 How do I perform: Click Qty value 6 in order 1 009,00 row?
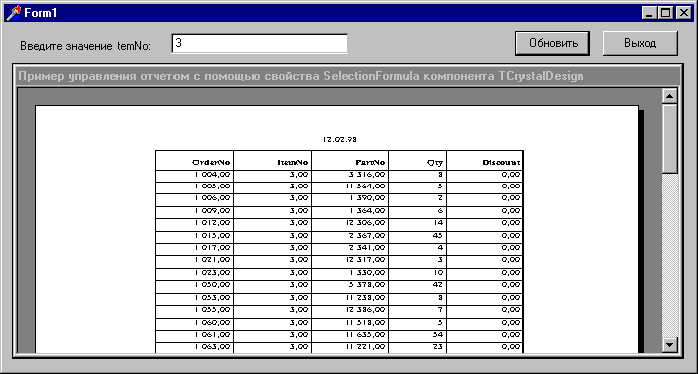click(440, 210)
